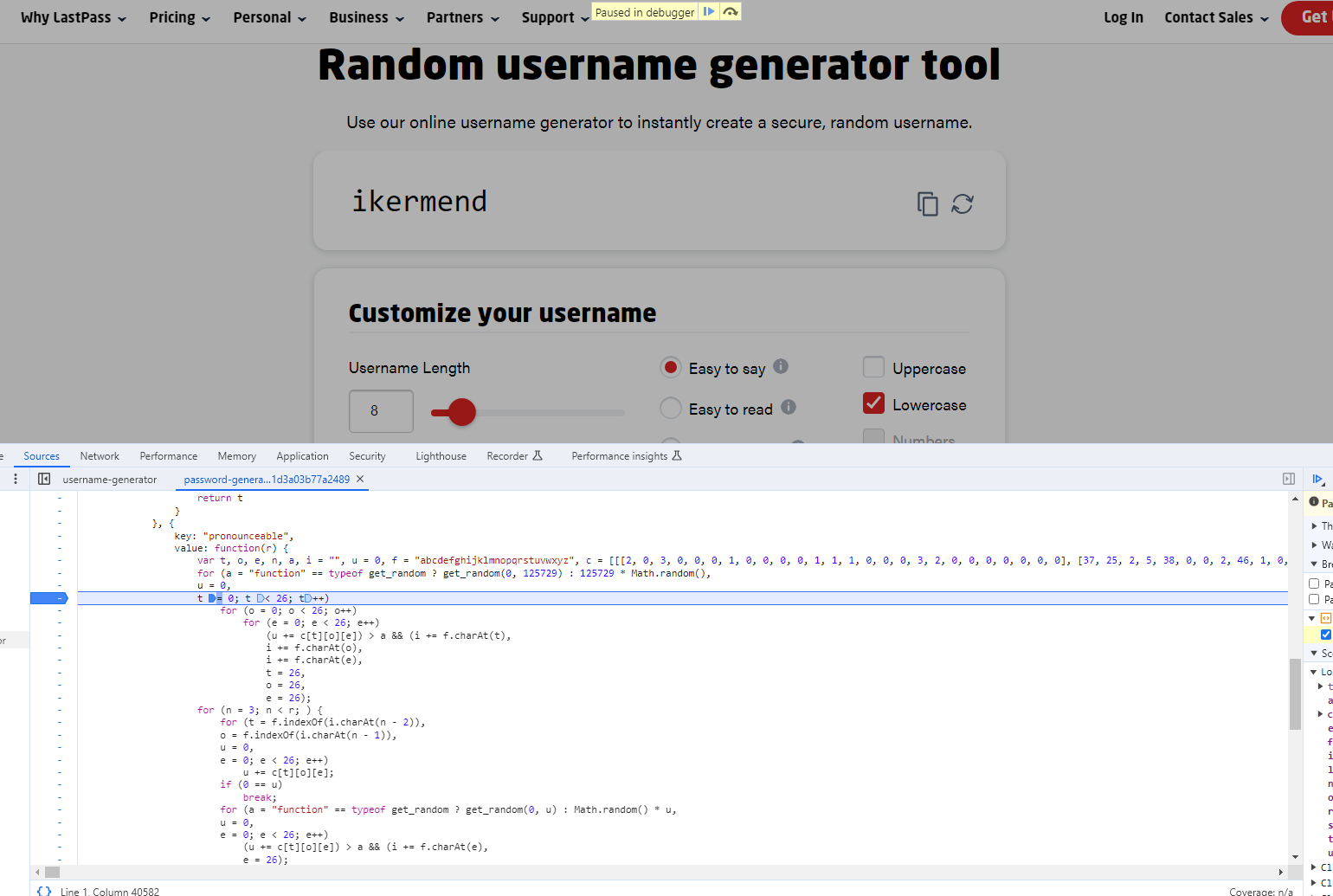
Task: Expand the Why LastPass menu
Action: point(74,17)
